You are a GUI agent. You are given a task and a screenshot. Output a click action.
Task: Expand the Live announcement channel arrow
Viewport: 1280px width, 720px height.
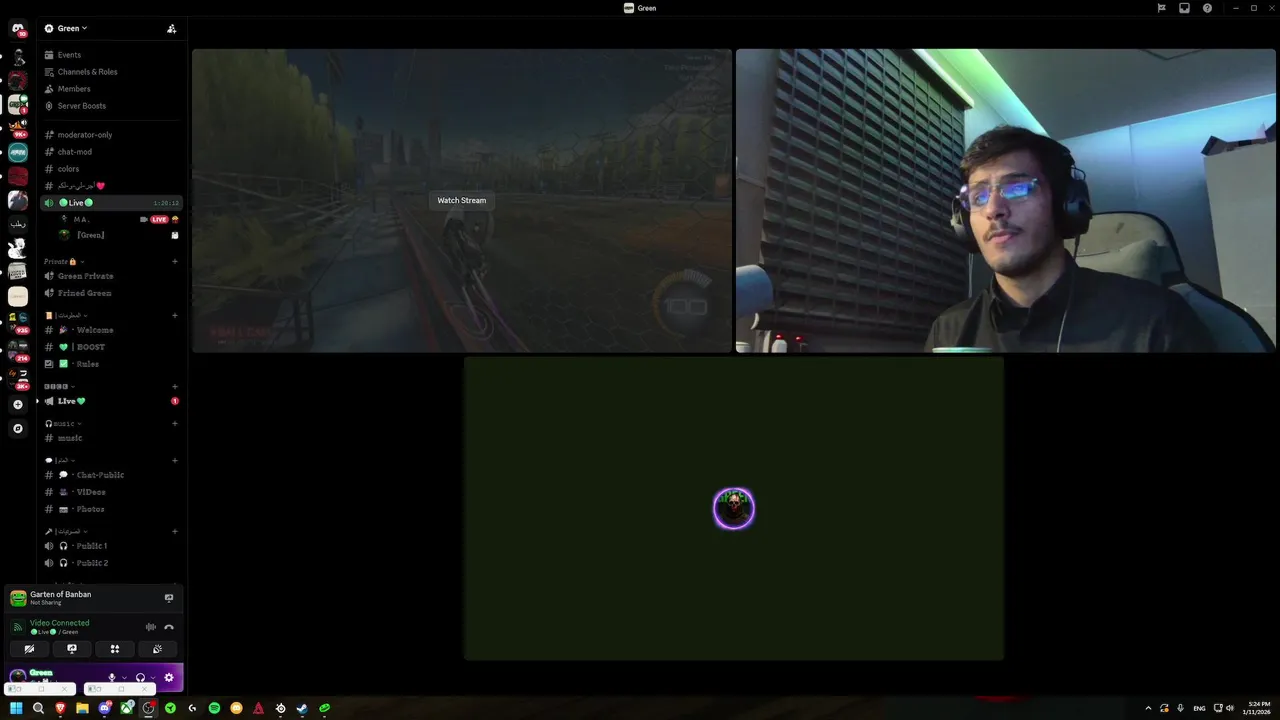pos(38,401)
